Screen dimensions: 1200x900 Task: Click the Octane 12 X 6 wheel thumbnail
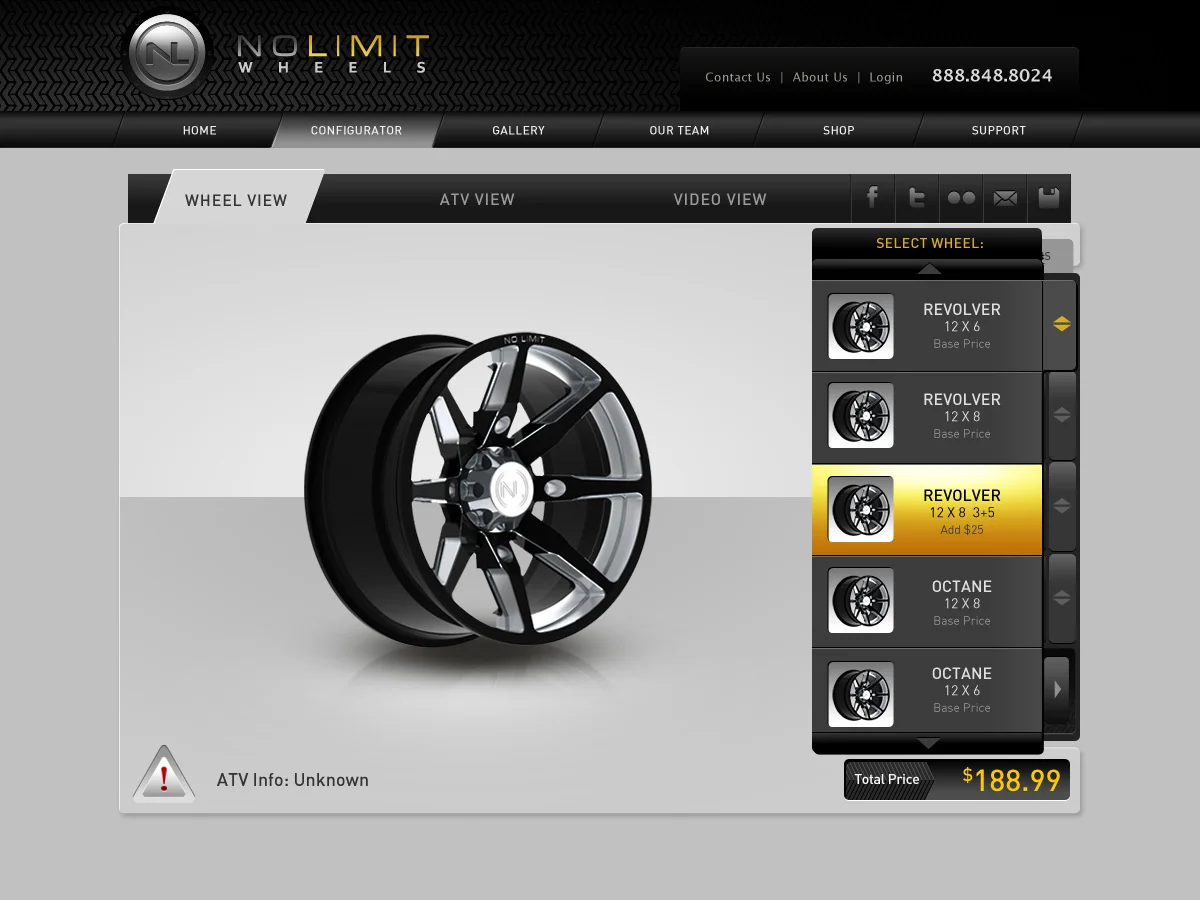click(x=861, y=694)
